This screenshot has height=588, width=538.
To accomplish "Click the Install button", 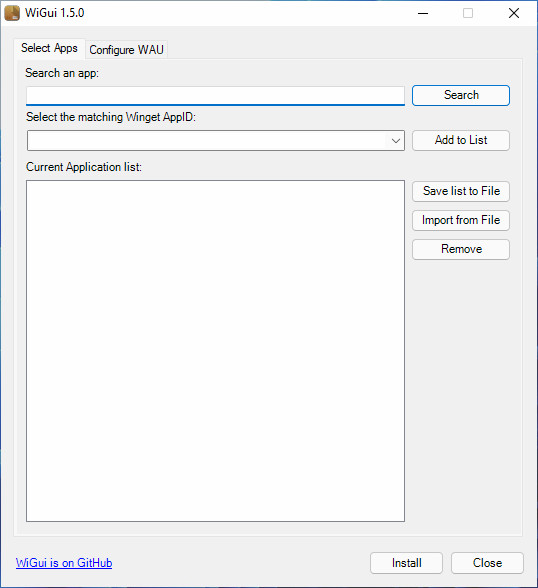I will tap(406, 563).
